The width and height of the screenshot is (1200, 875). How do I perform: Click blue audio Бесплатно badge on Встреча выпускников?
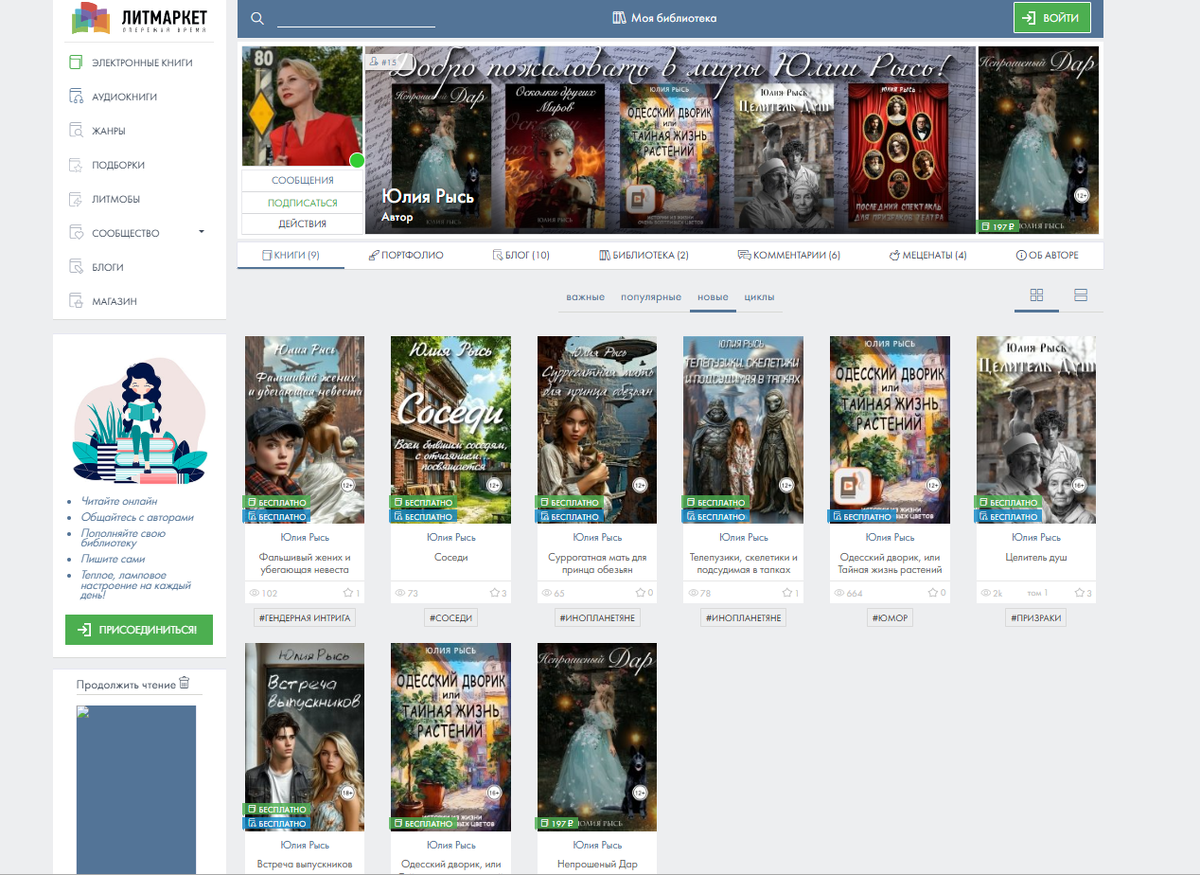277,824
